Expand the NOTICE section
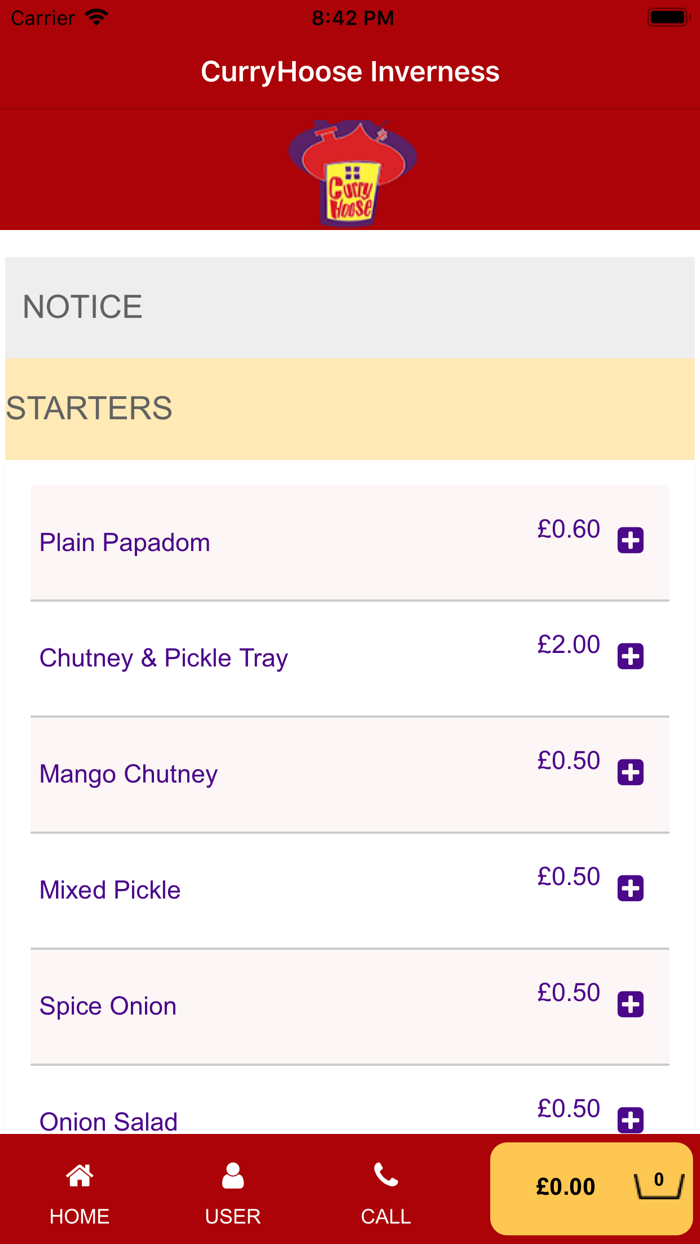Image resolution: width=700 pixels, height=1244 pixels. coord(82,306)
